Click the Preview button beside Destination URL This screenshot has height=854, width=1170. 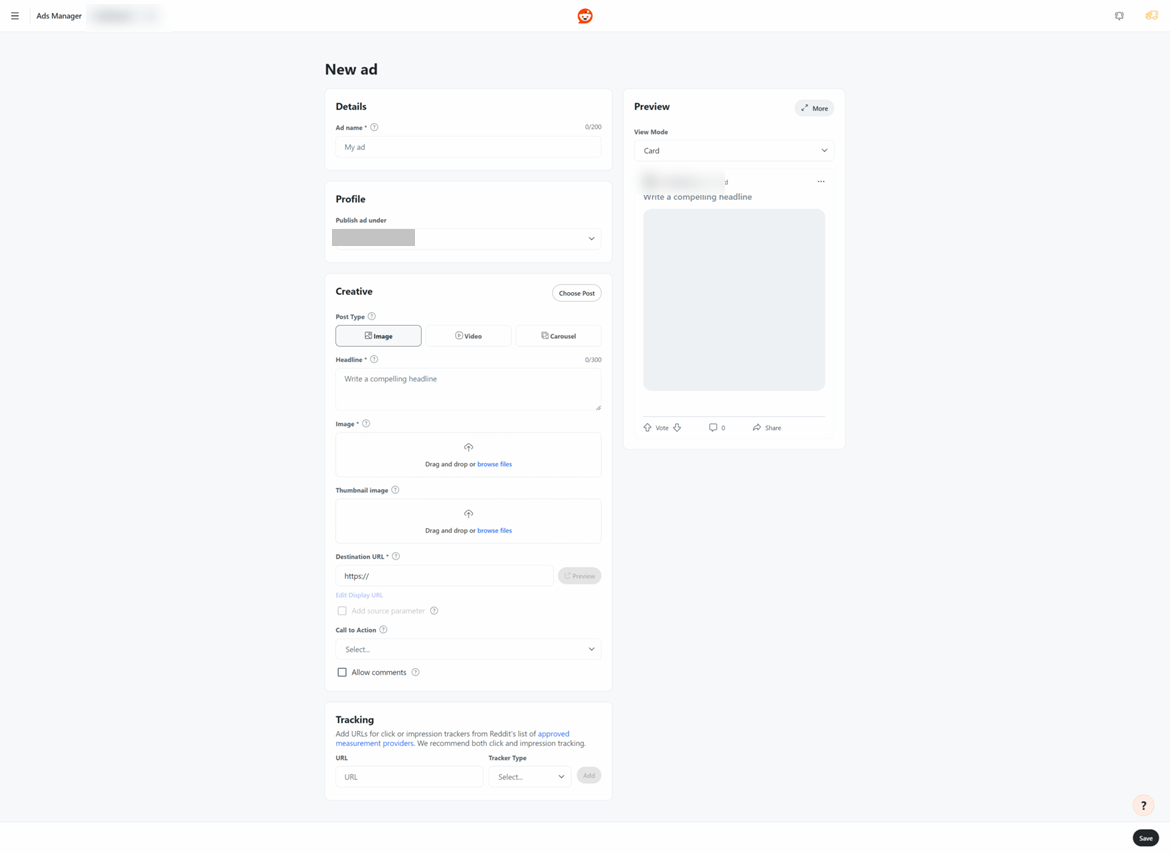pyautogui.click(x=580, y=576)
